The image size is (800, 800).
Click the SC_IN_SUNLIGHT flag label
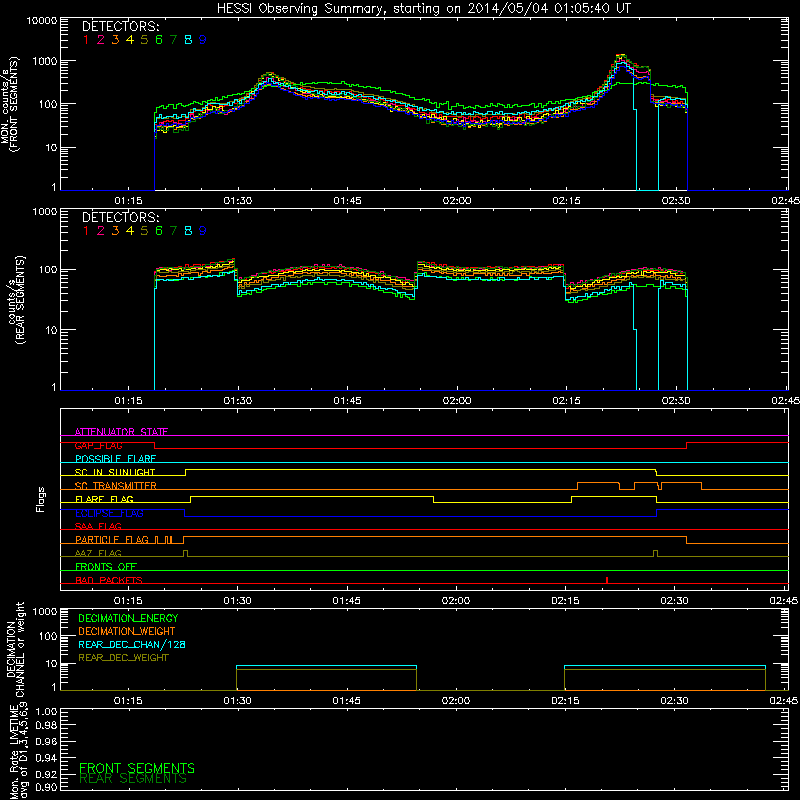115,472
